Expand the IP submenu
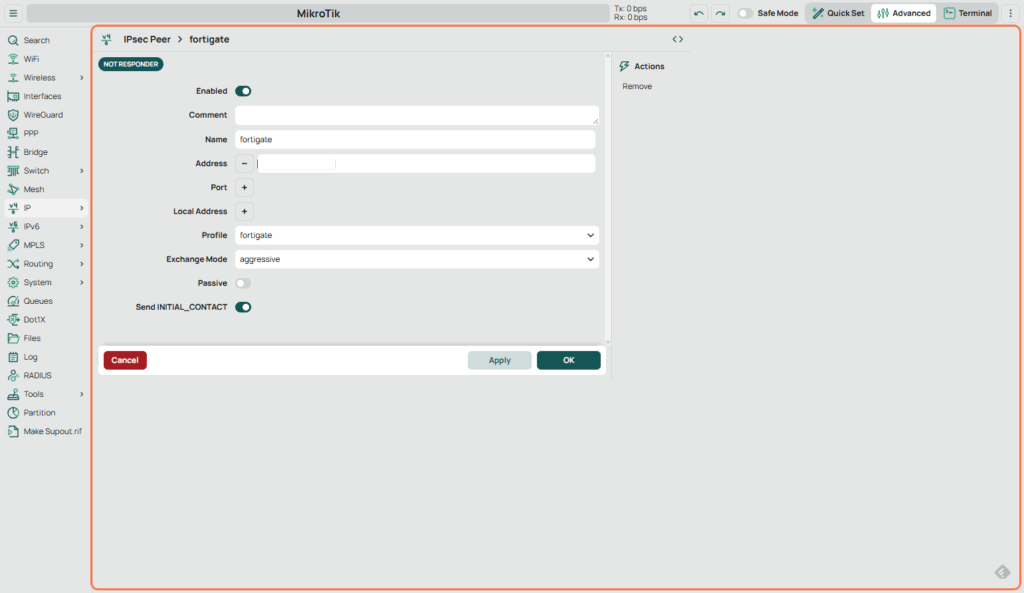The width and height of the screenshot is (1024, 593). click(x=82, y=208)
